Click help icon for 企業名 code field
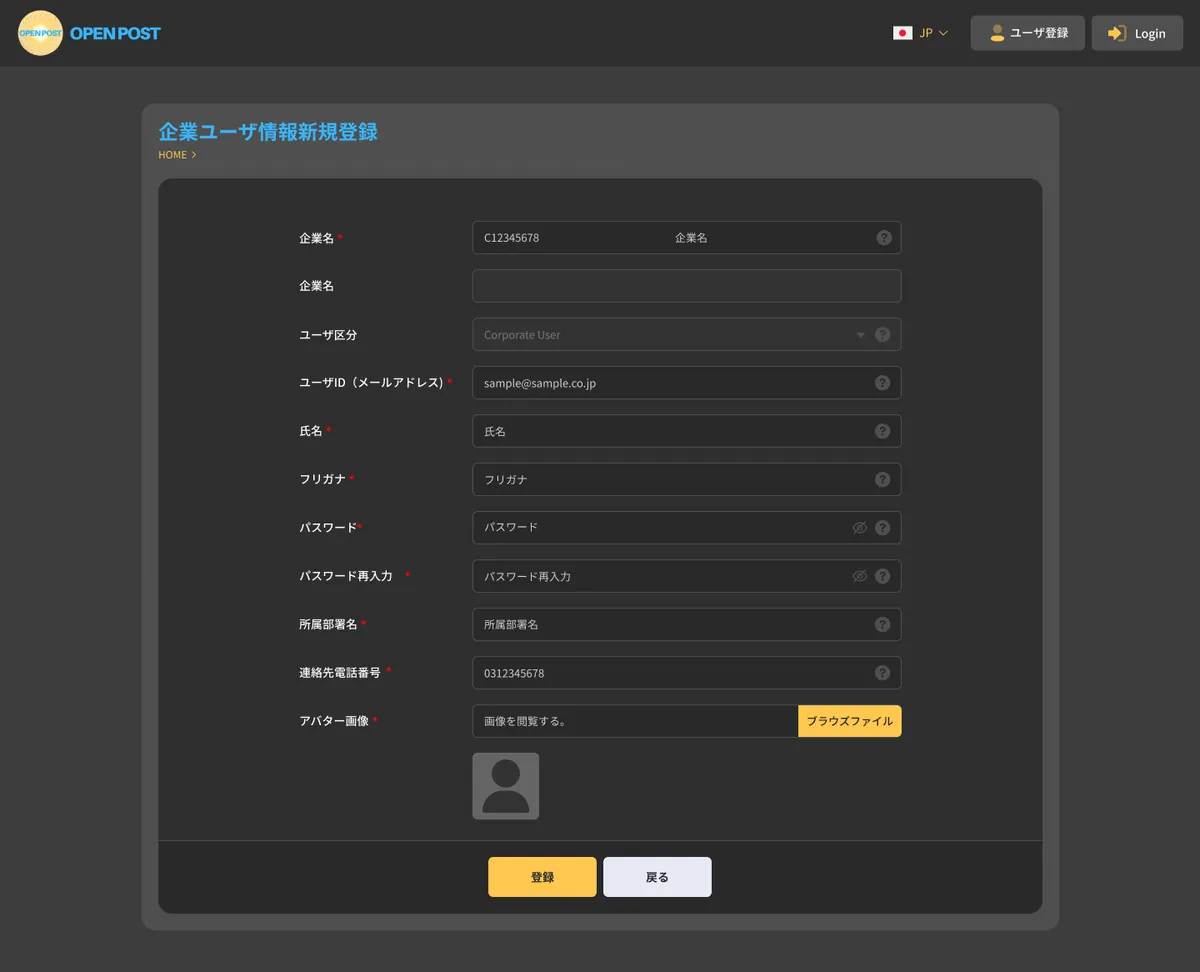1200x972 pixels. 883,238
